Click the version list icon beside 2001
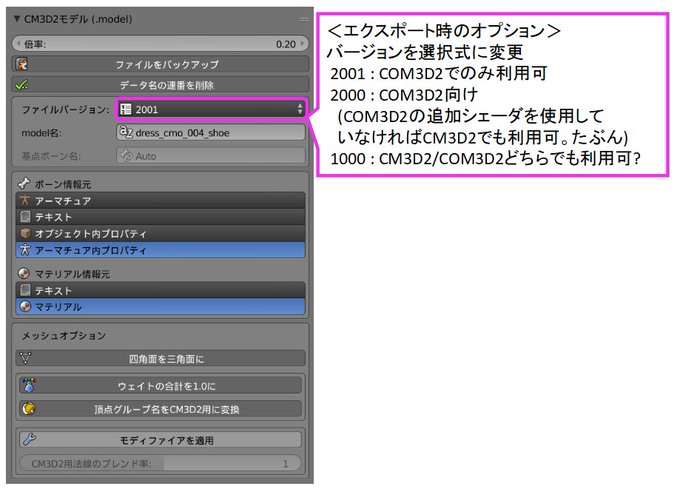680x489 pixels. [126, 109]
